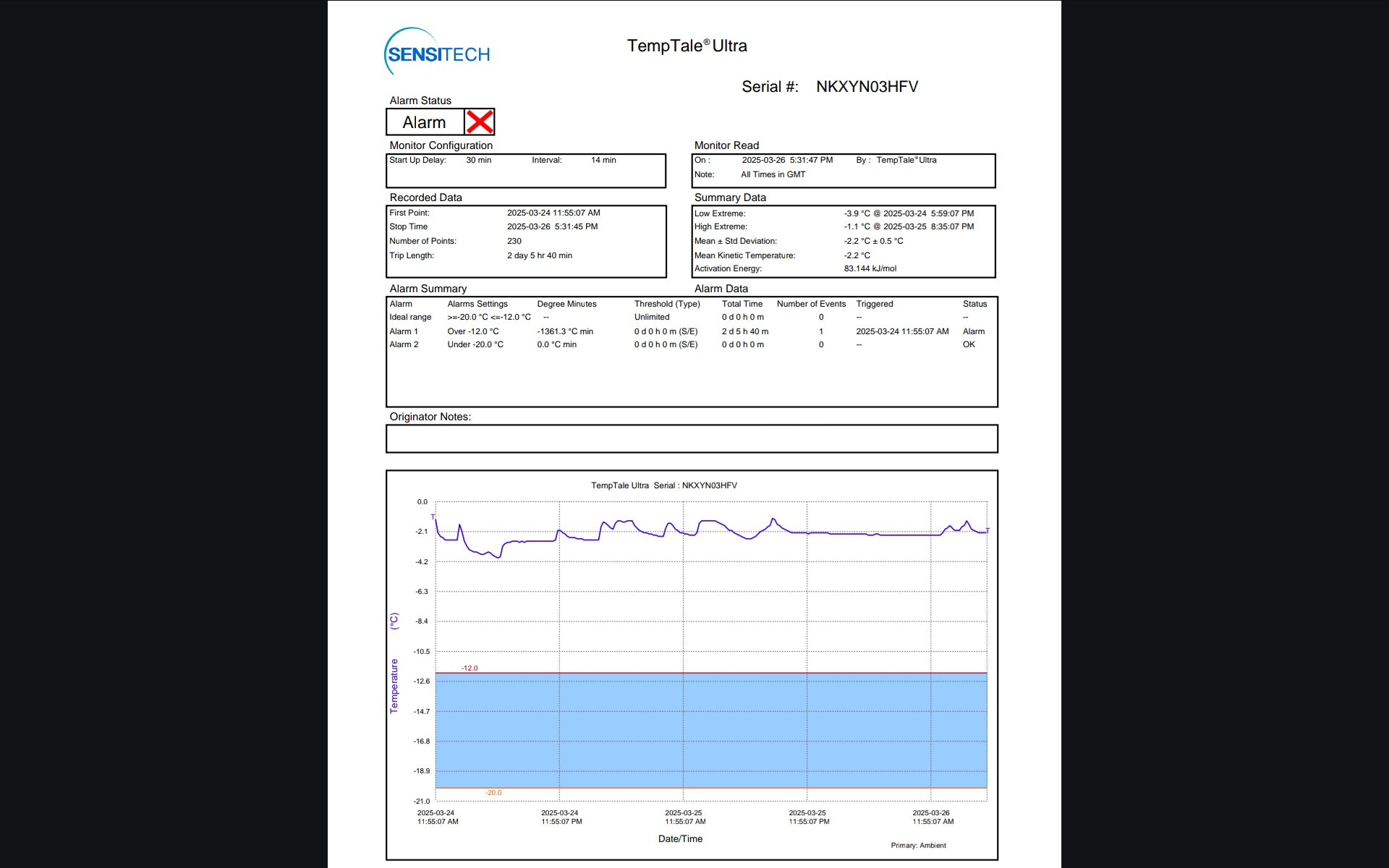Click the 'TempTale Ultra' page title
This screenshot has height=868, width=1389.
pyautogui.click(x=687, y=46)
